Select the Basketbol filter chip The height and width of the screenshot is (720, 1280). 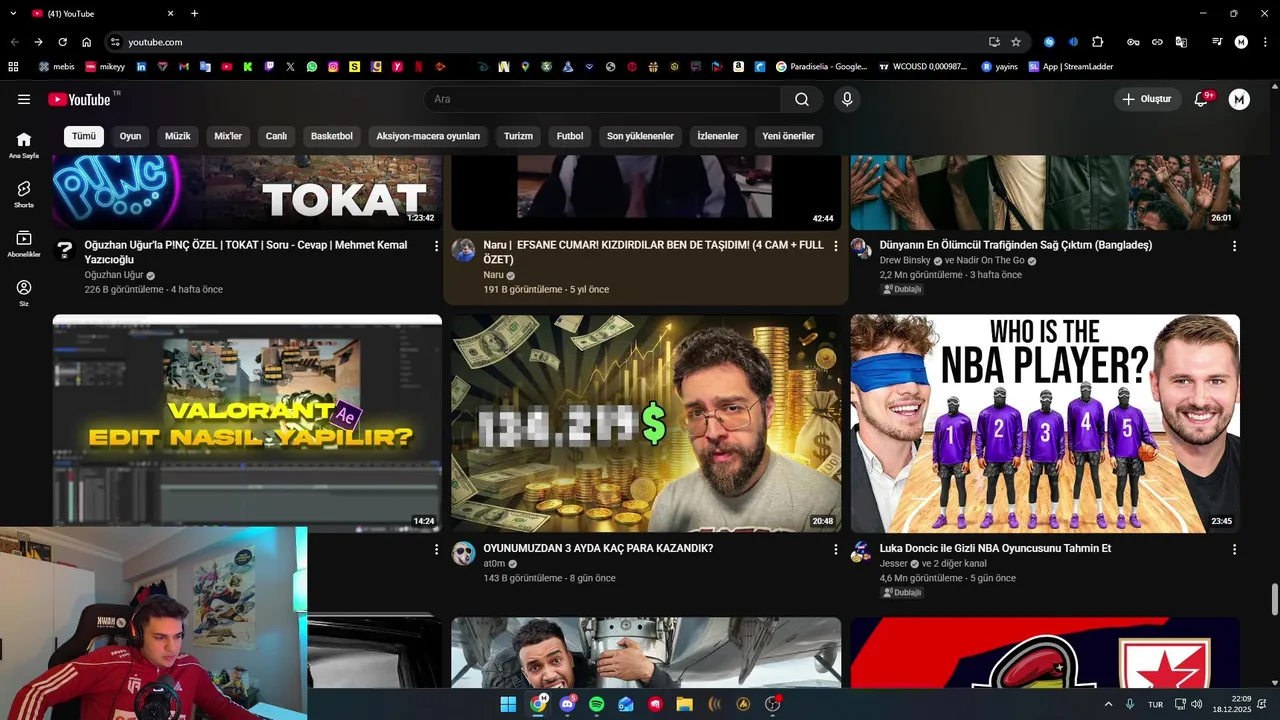(332, 136)
